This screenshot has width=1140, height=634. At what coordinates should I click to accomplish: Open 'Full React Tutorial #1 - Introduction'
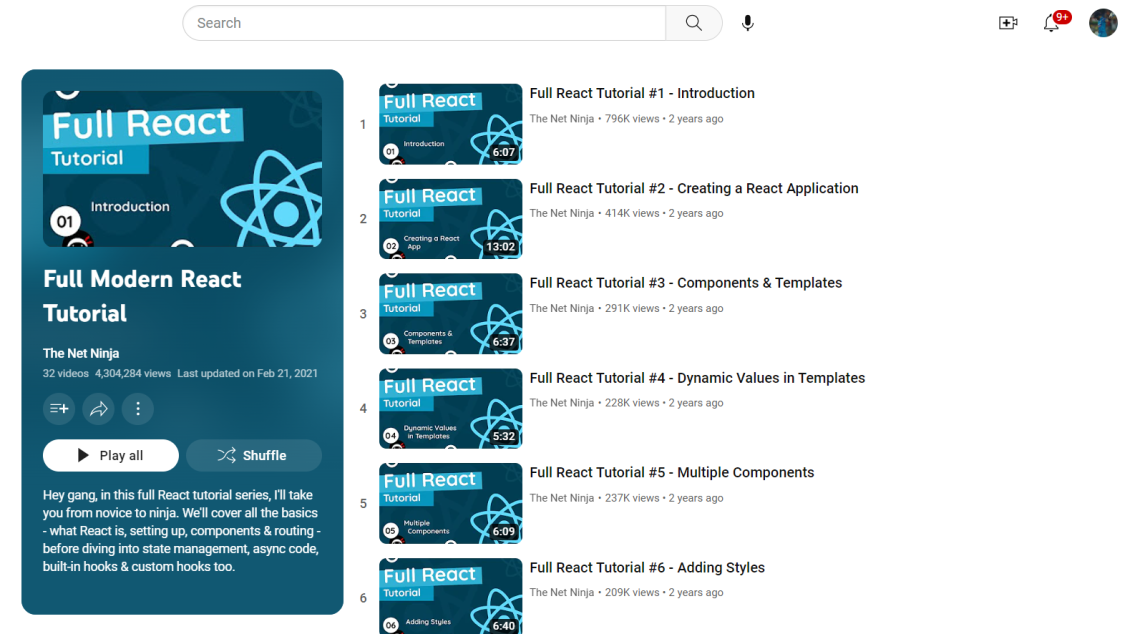642,92
